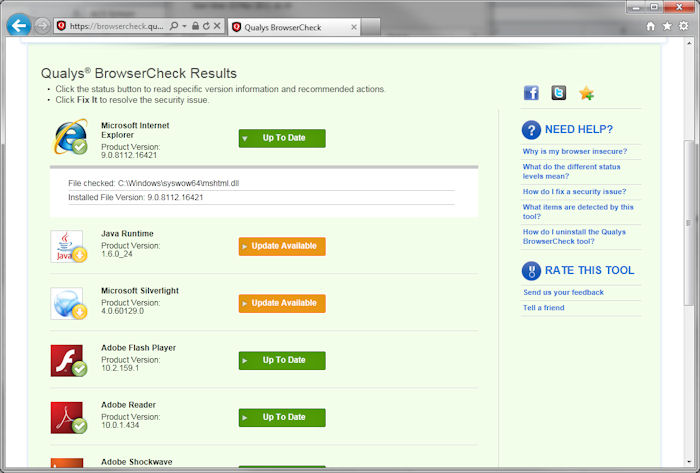
Task: Click the NEED HELP? heading
Action: (579, 129)
